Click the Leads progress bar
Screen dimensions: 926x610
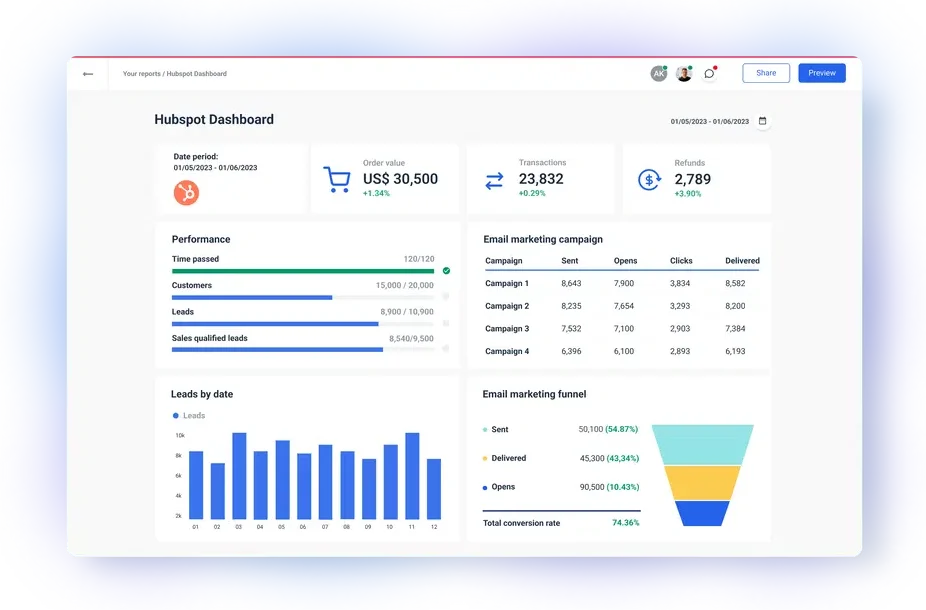[303, 324]
